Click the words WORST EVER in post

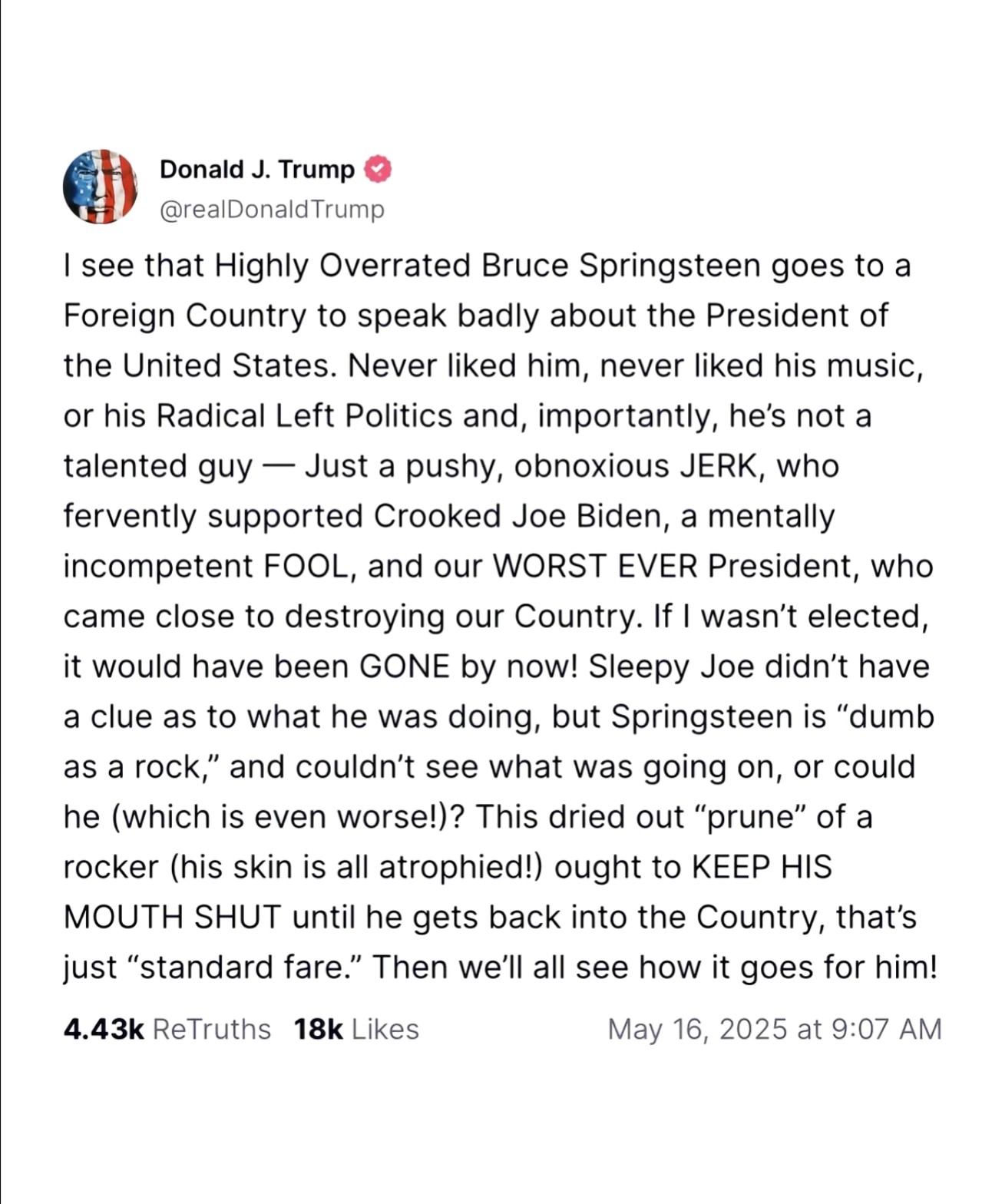click(595, 566)
